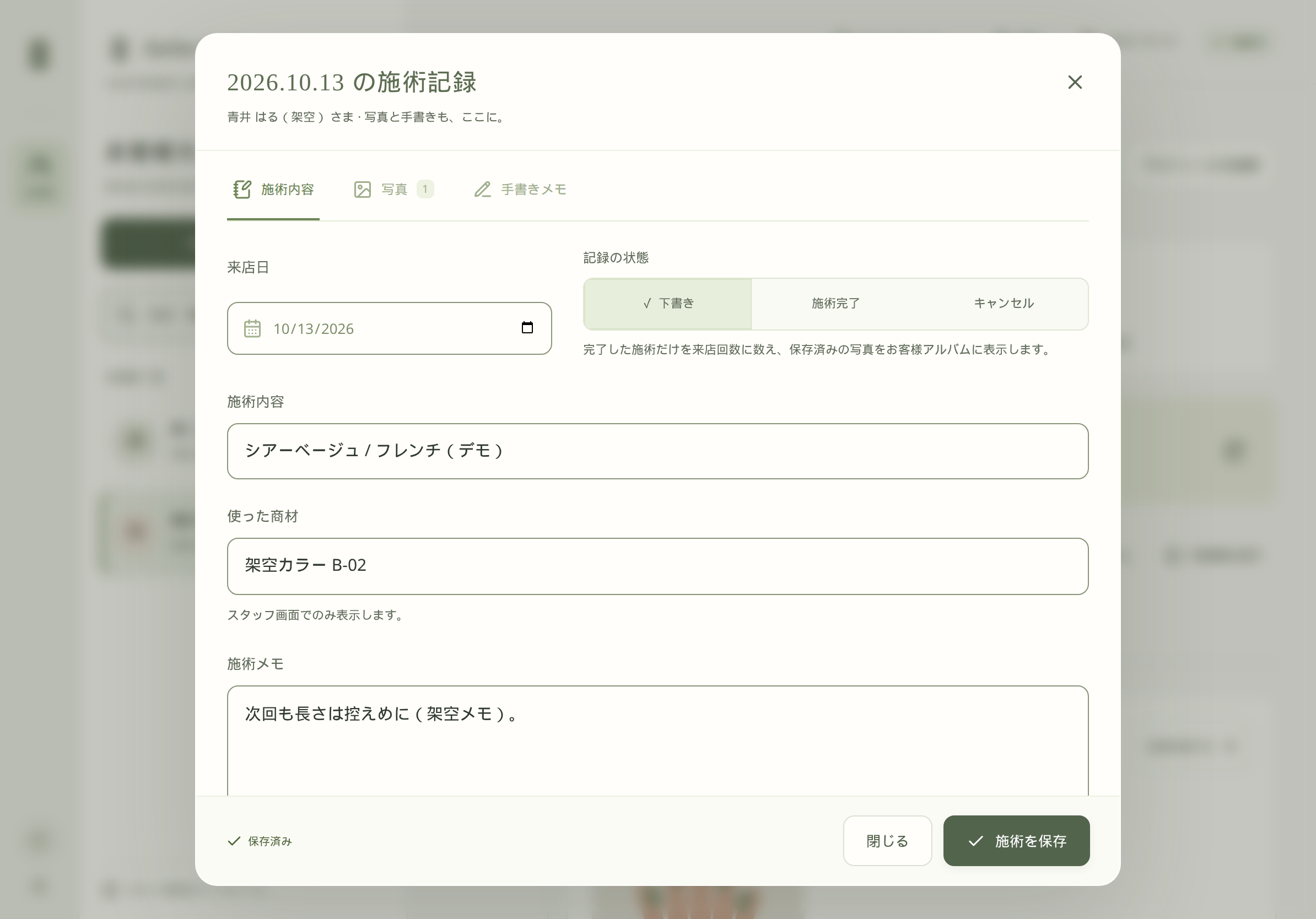Set record status to キャンセル

(1004, 304)
